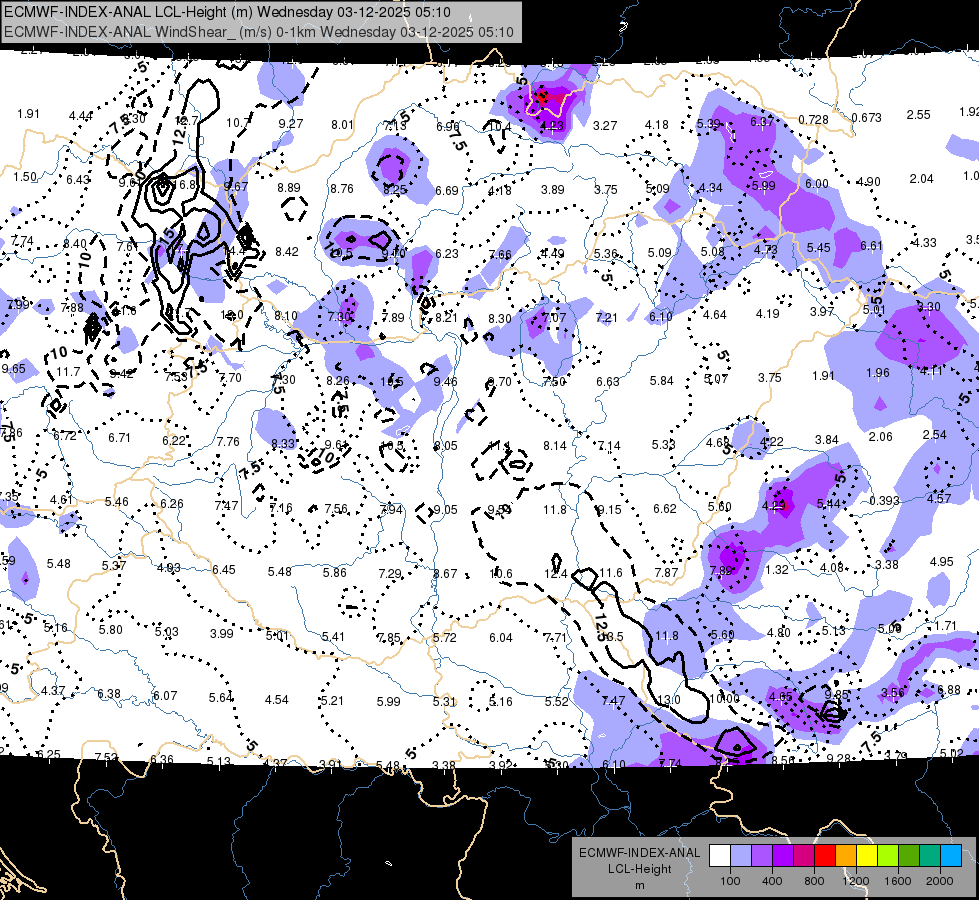Image resolution: width=979 pixels, height=900 pixels.
Task: Click the legend tick label 400
Action: pos(772,881)
